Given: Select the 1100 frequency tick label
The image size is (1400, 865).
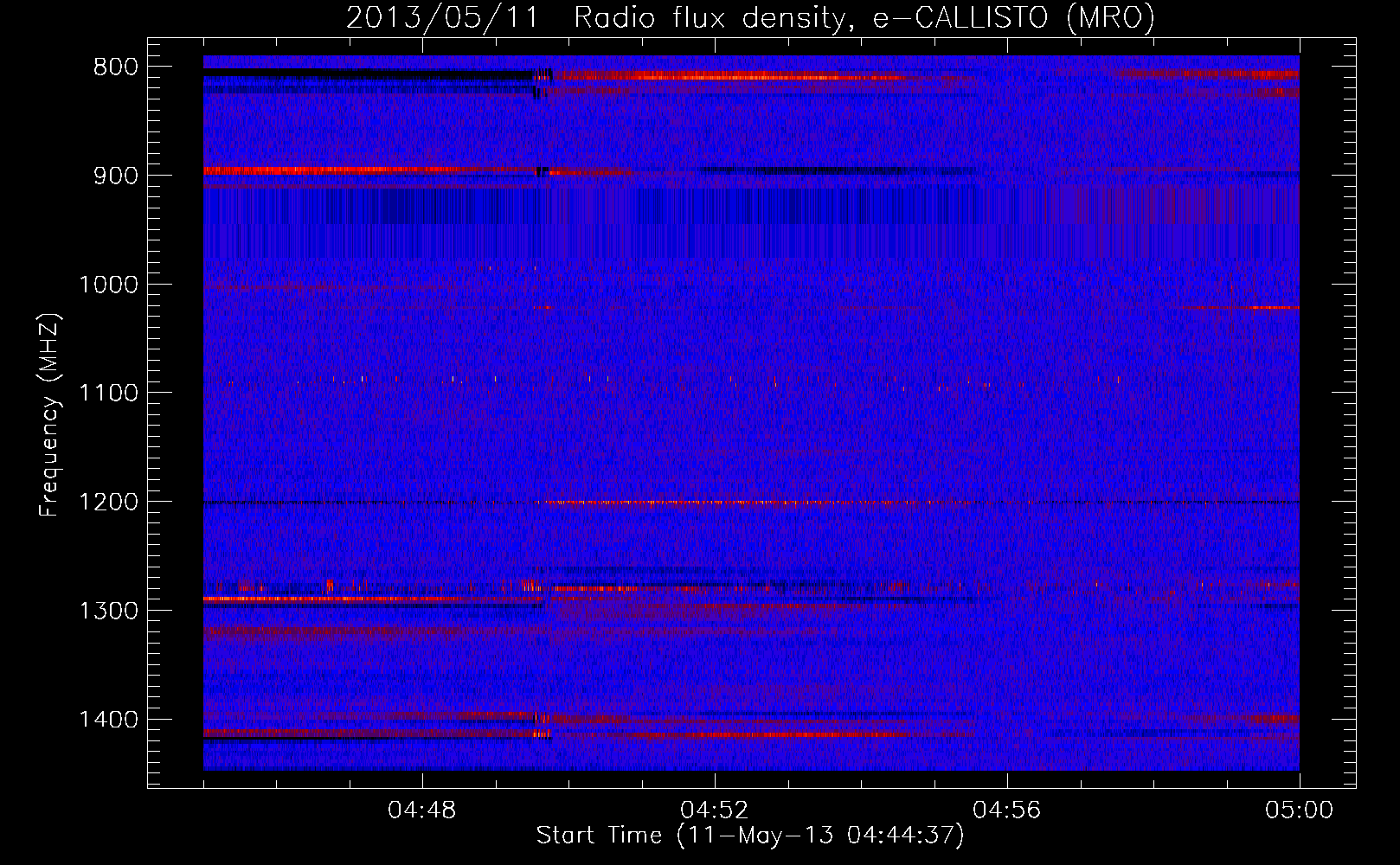Looking at the screenshot, I should (108, 394).
